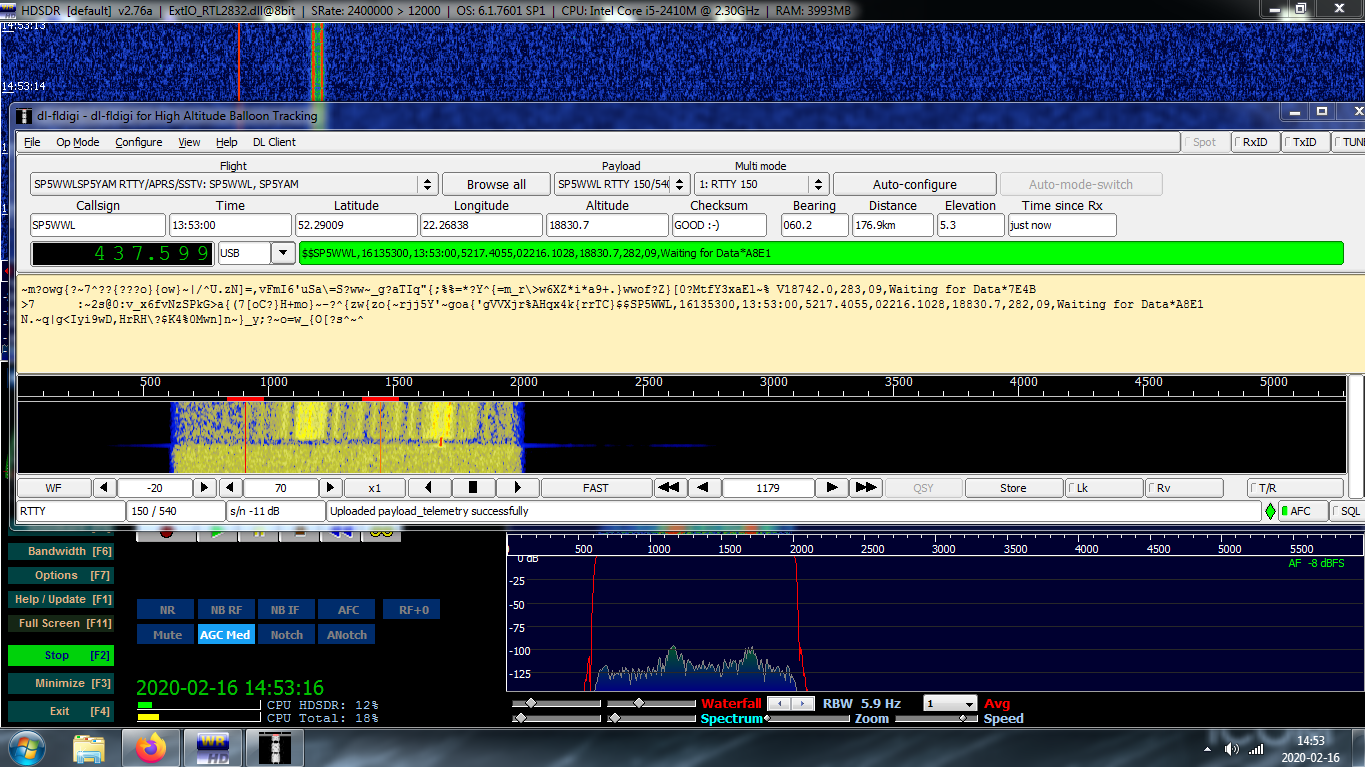The image size is (1365, 767).
Task: Click the Browse all button
Action: (x=496, y=184)
